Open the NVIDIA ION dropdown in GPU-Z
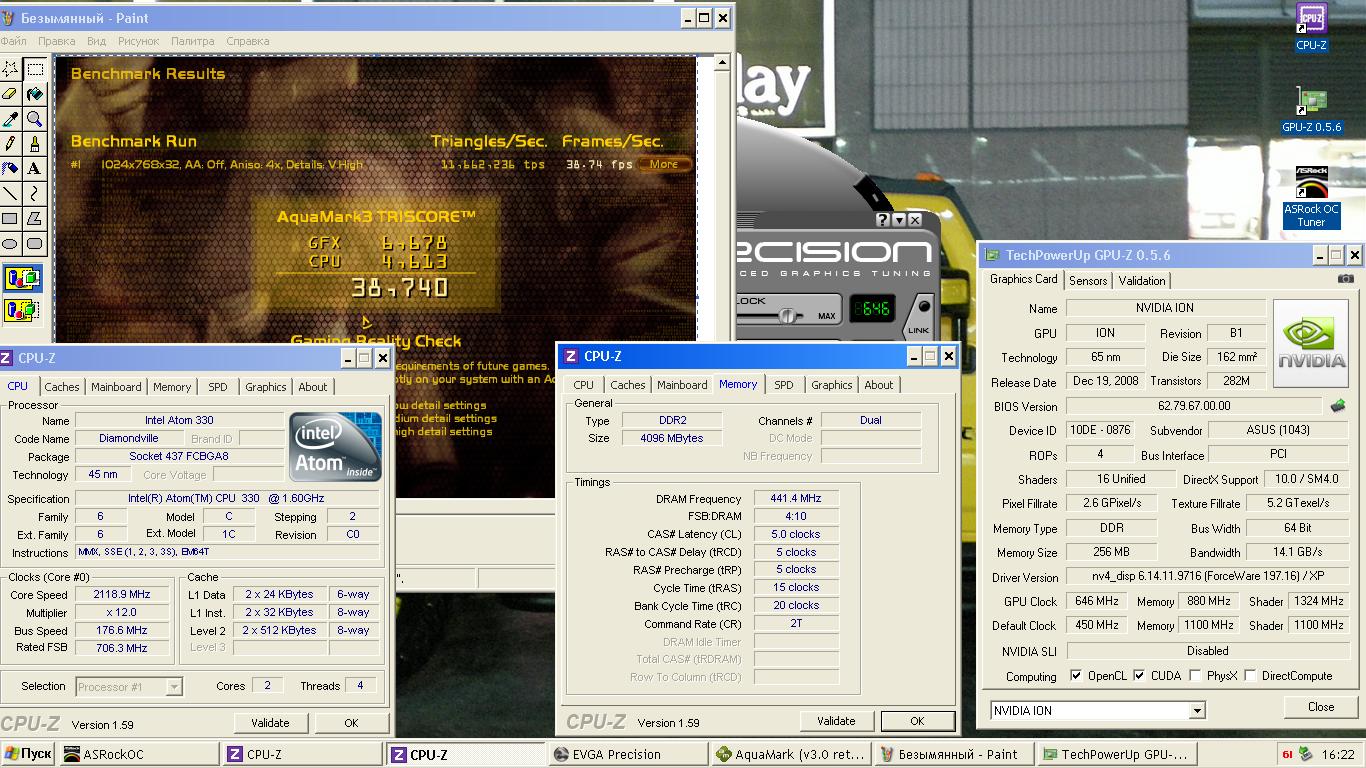Image resolution: width=1366 pixels, height=768 pixels. coord(1197,711)
